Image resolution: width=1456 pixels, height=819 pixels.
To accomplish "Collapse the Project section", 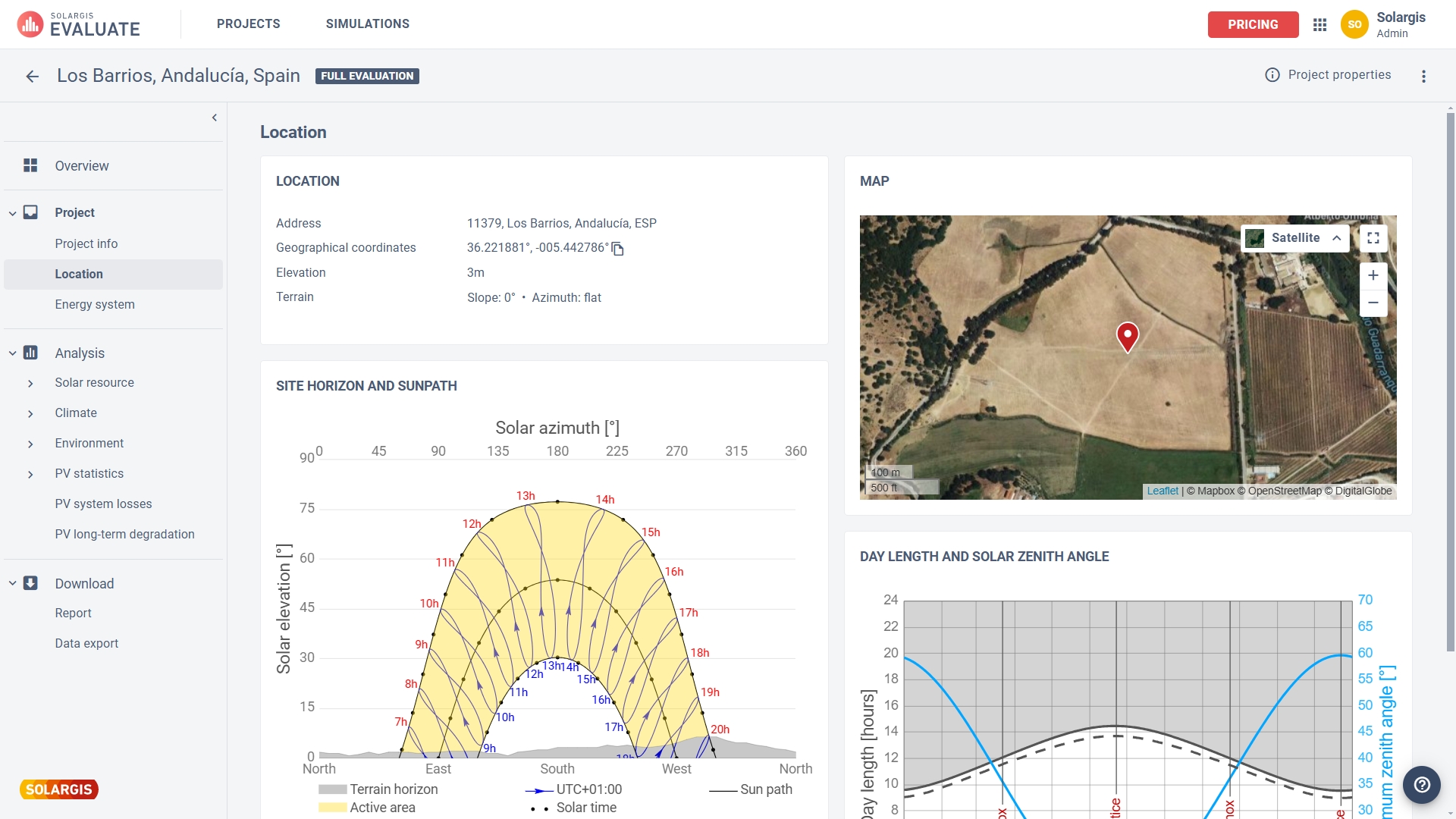I will pyautogui.click(x=13, y=213).
